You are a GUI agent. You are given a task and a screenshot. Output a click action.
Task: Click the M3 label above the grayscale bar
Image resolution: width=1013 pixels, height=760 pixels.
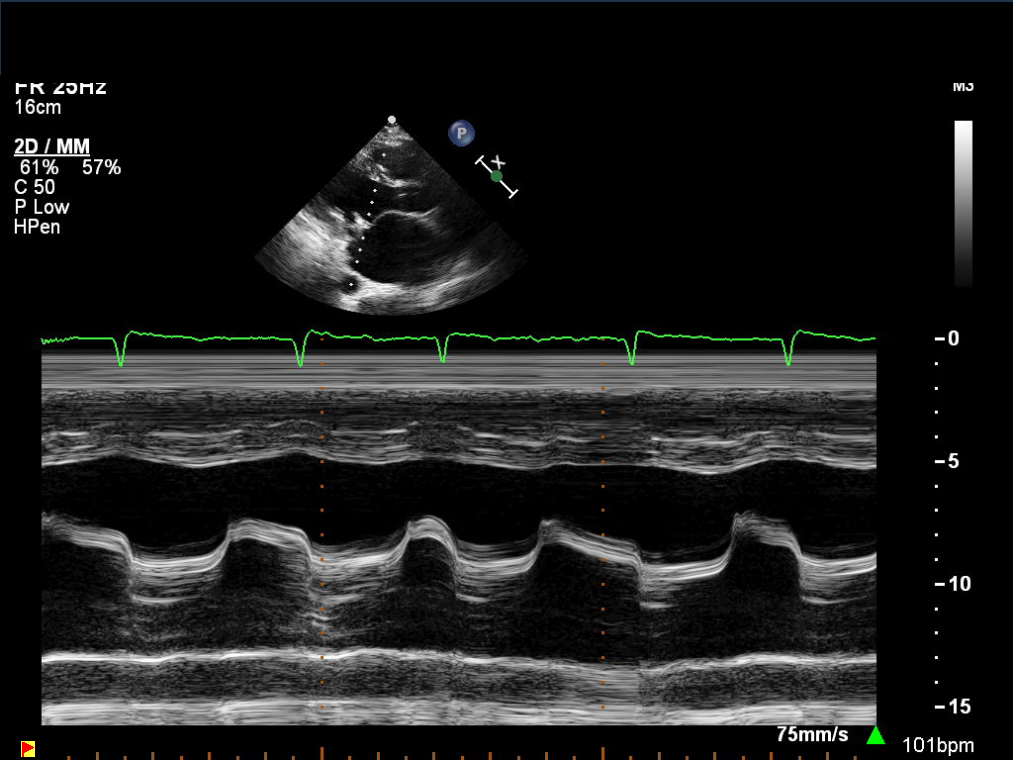[x=963, y=87]
